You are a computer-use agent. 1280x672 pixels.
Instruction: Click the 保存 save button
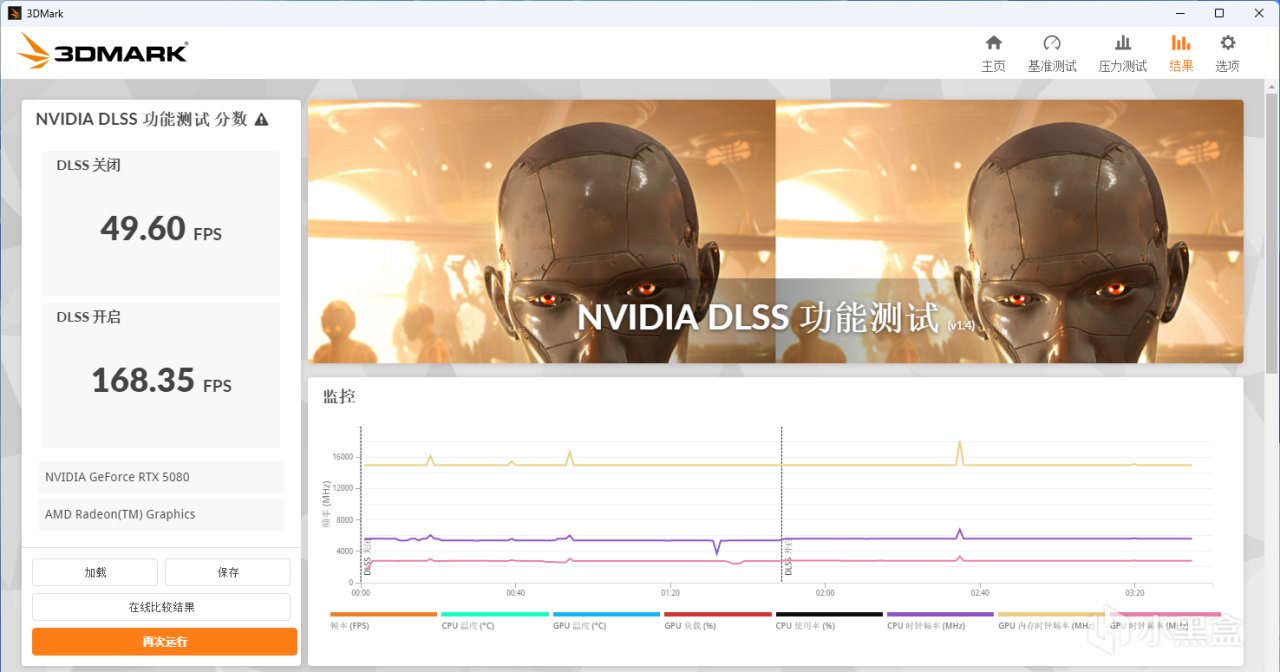click(x=228, y=572)
